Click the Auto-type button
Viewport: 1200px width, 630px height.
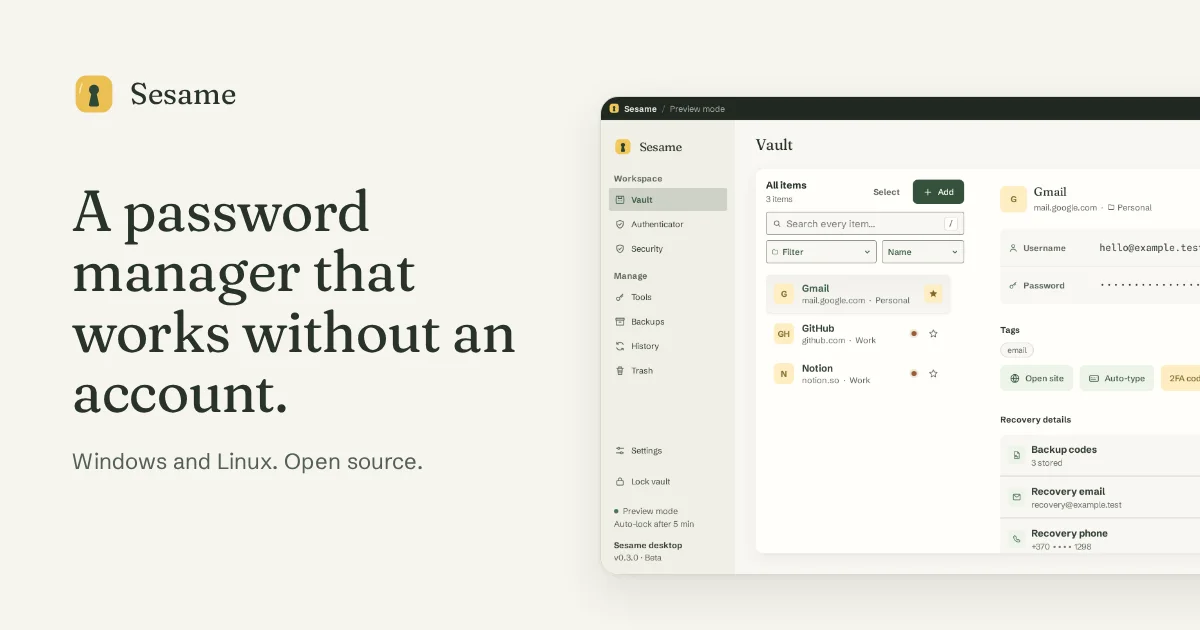pyautogui.click(x=1117, y=378)
